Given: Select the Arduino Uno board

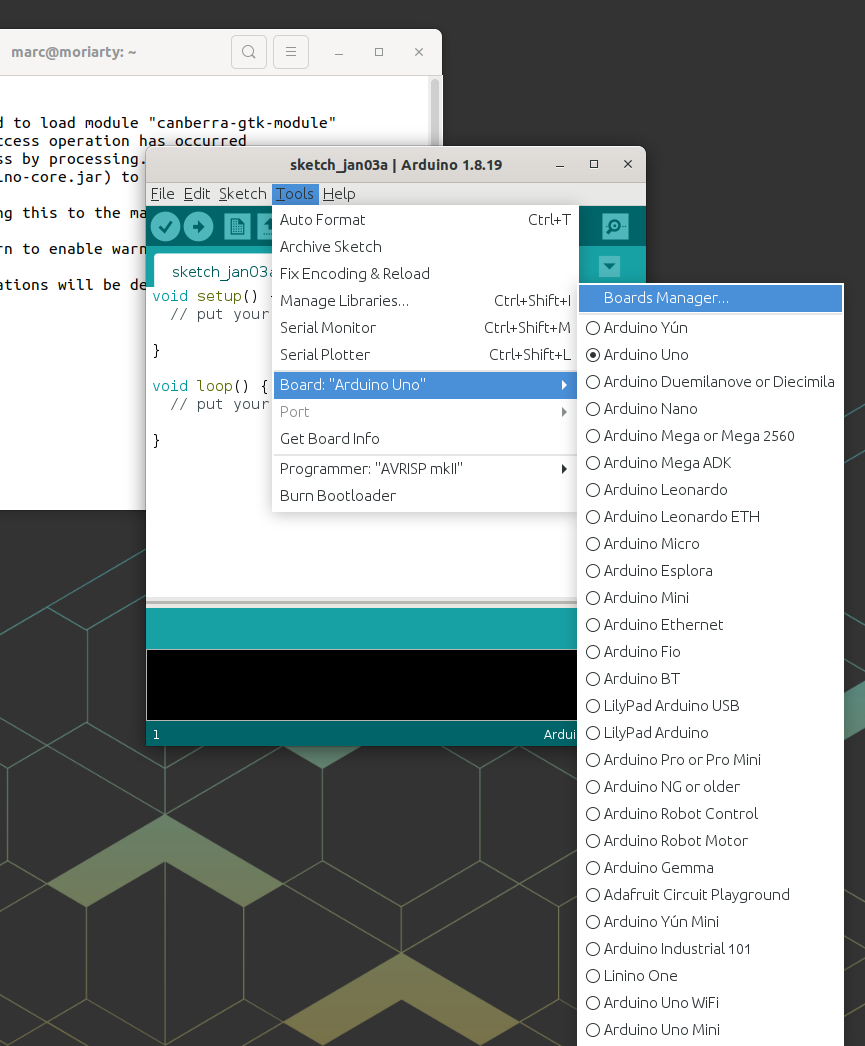Looking at the screenshot, I should pyautogui.click(x=710, y=355).
